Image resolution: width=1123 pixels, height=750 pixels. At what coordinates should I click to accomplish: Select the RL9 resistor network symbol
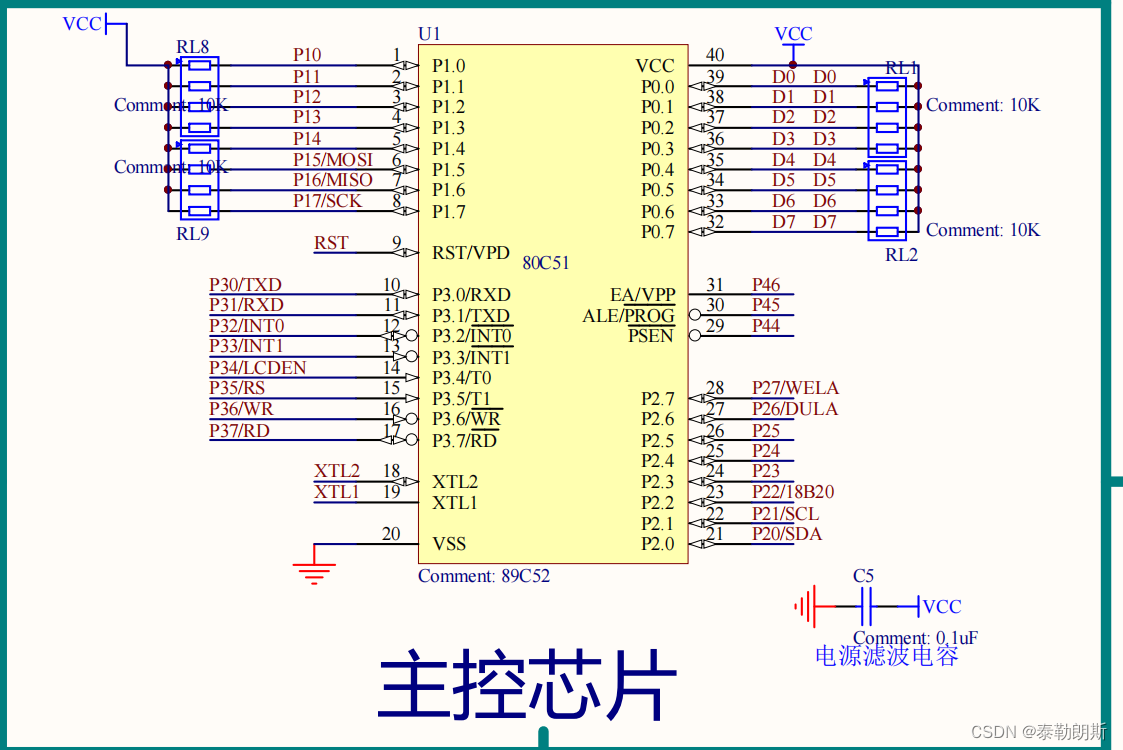198,179
